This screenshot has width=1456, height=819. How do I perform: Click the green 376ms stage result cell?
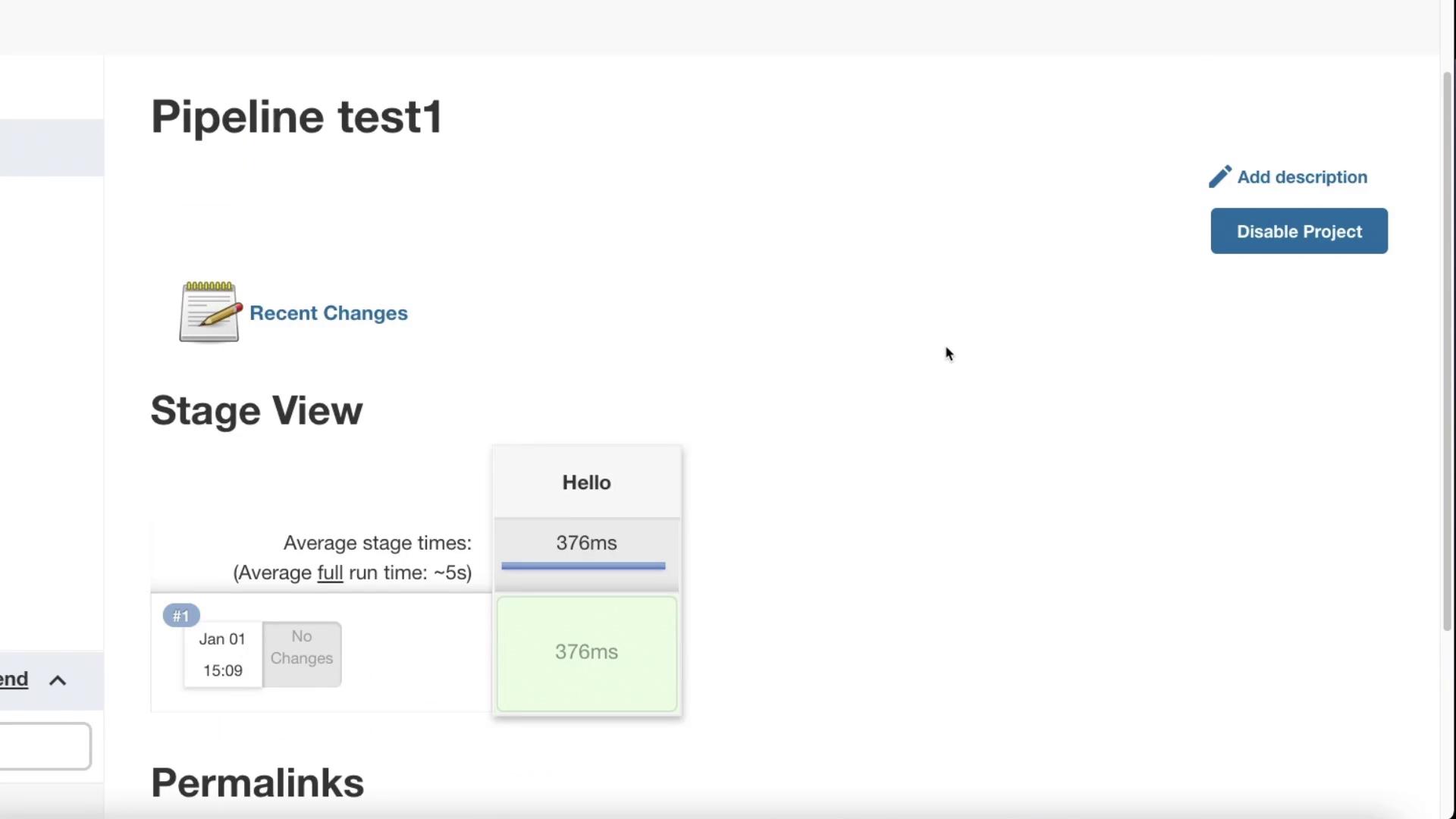tap(586, 653)
